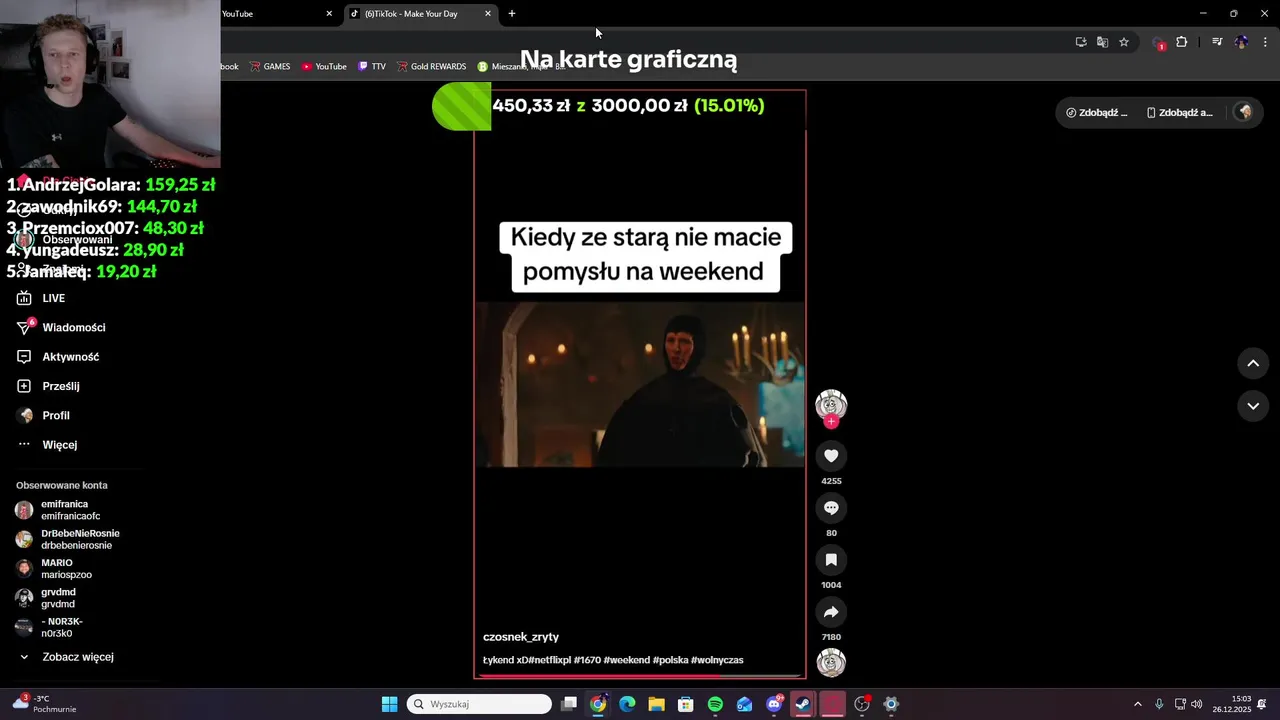Click first Zdobądź coins button
This screenshot has height=720, width=1280.
(1097, 112)
